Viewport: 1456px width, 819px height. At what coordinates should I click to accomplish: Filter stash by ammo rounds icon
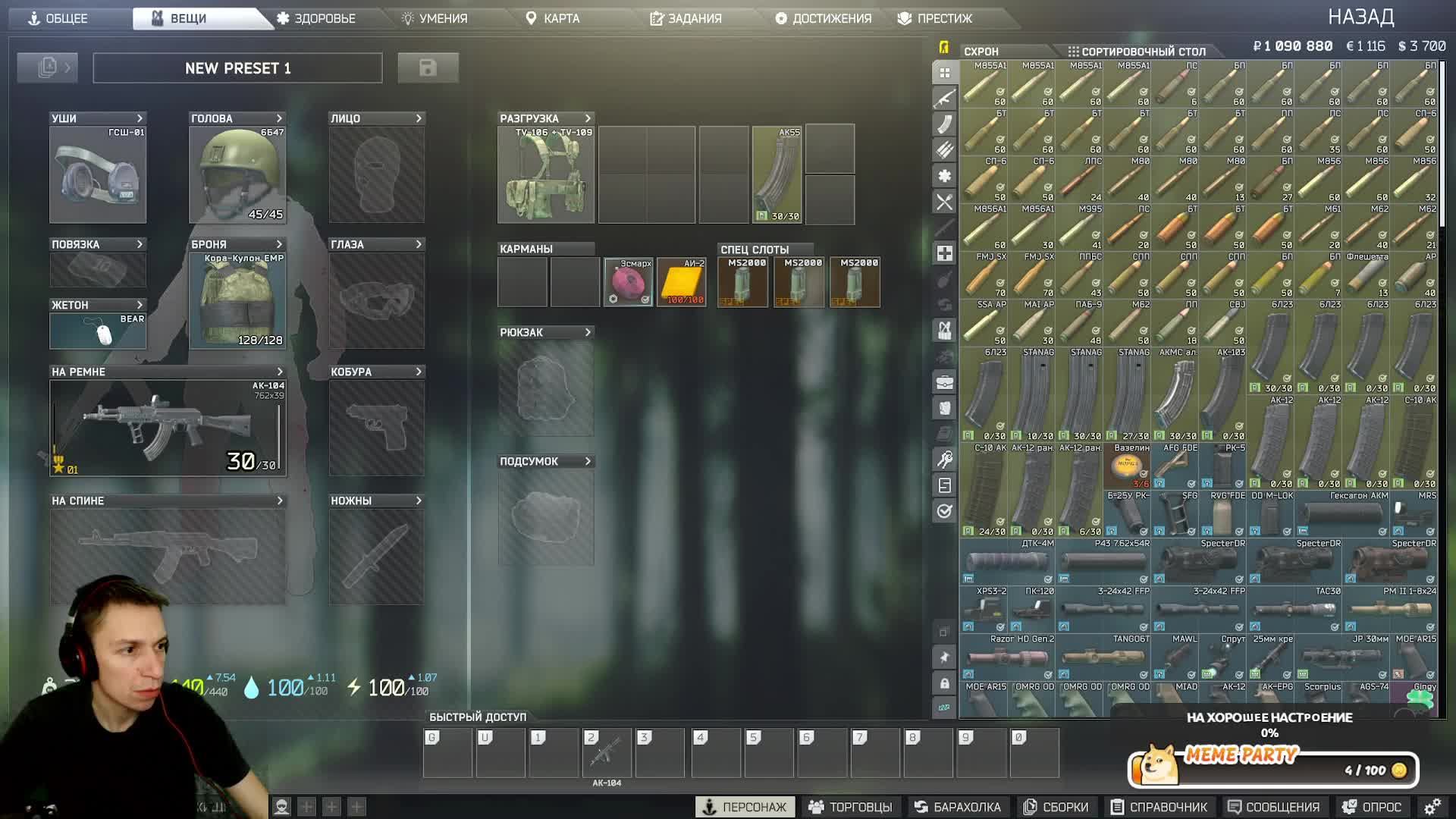coord(944,150)
